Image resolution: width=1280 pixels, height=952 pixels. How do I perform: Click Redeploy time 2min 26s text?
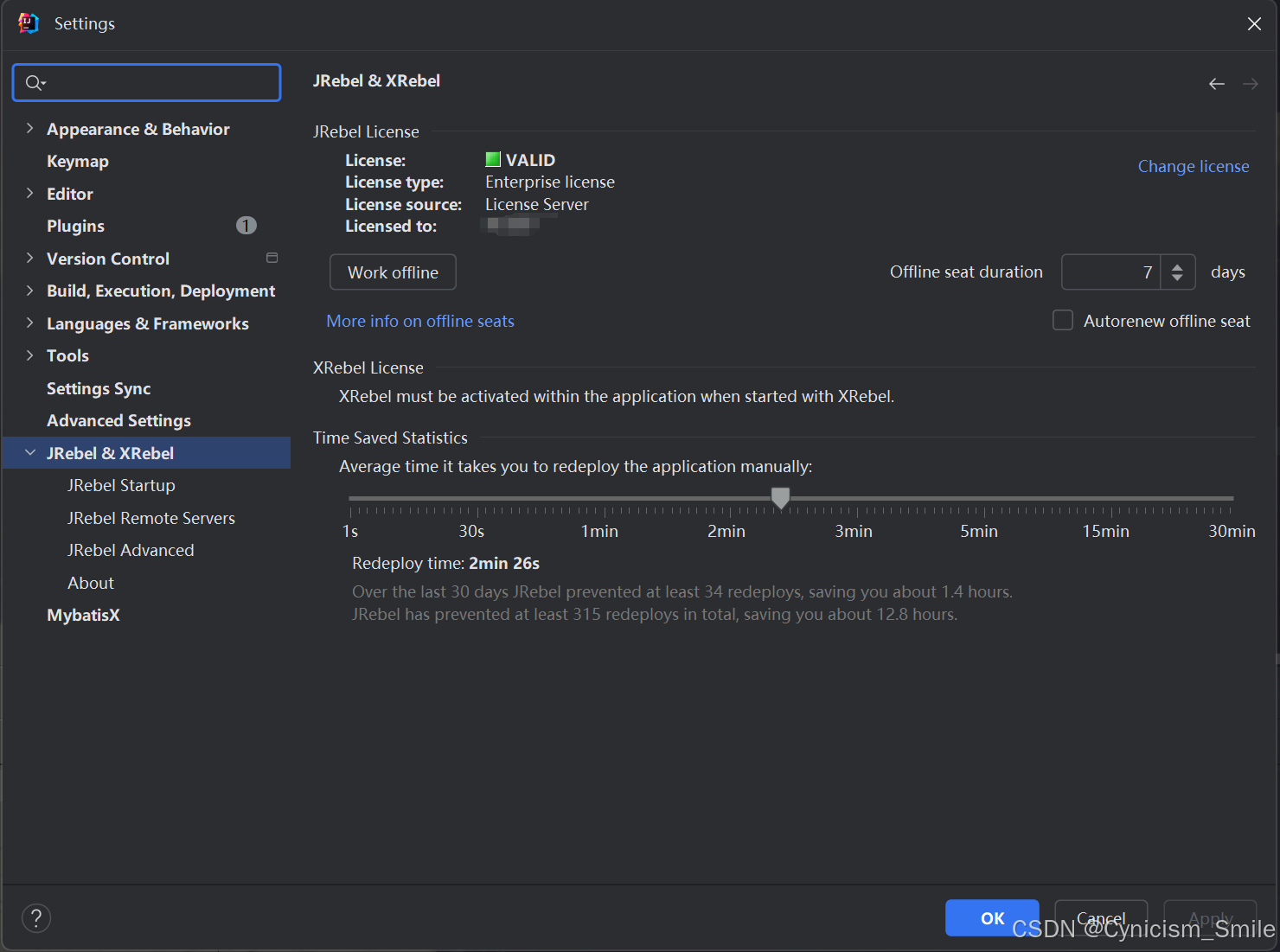tap(445, 563)
